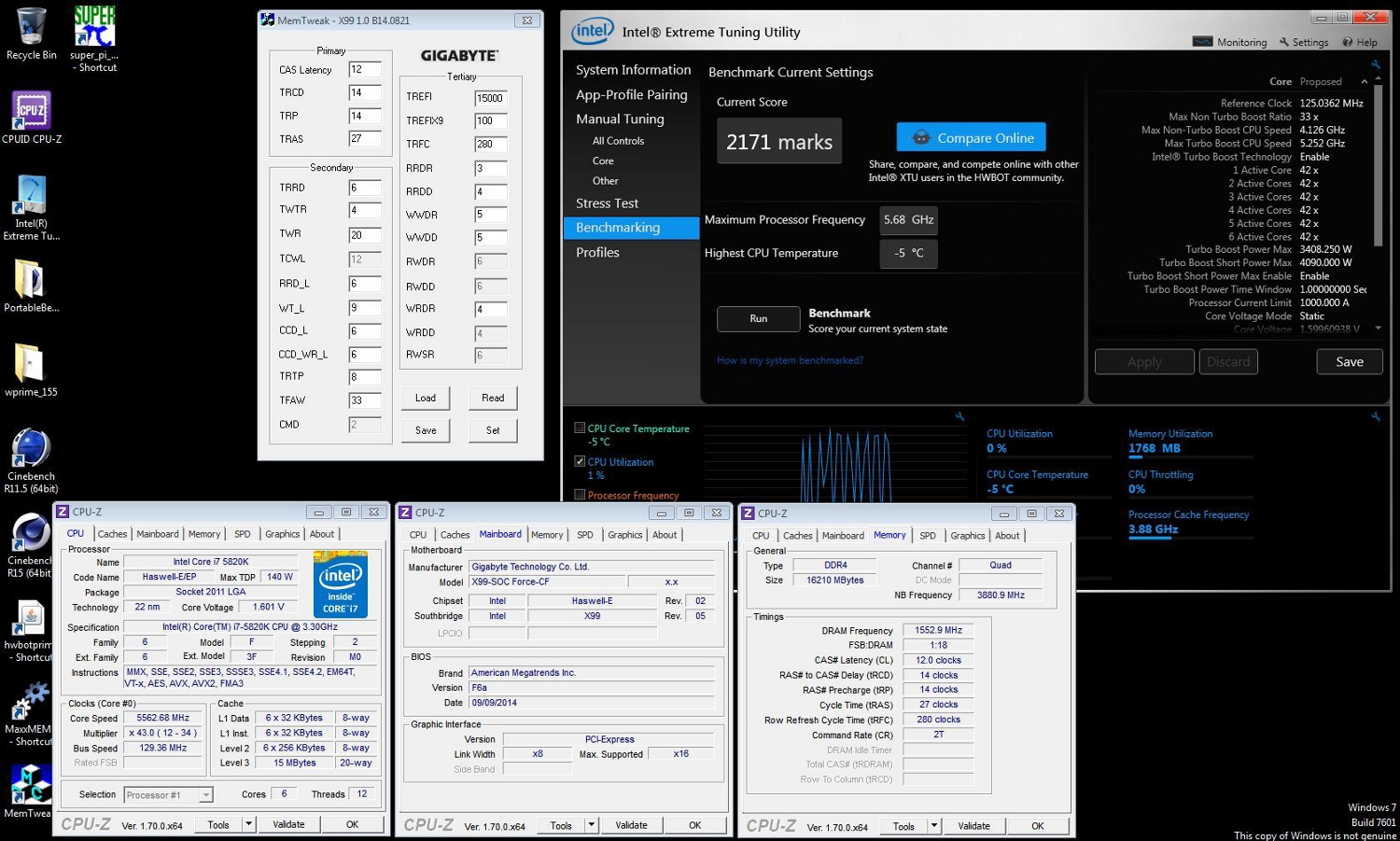Click Validate in CPU-Z Memory window

(973, 826)
